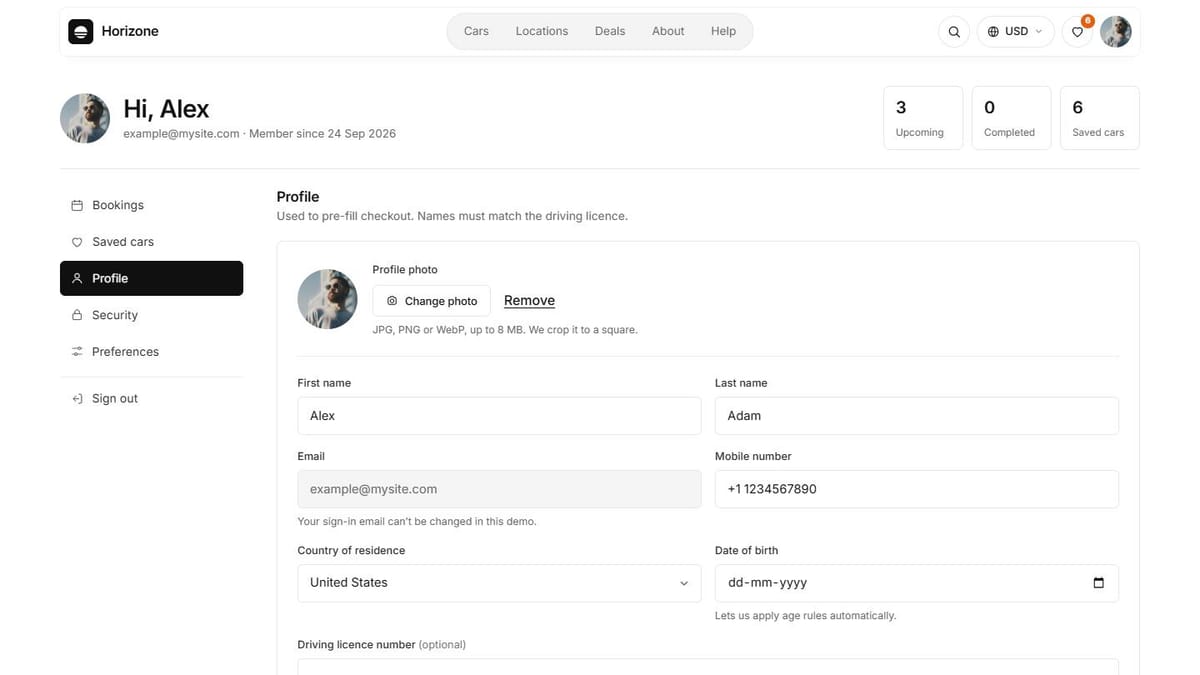Go to Saved cars in sidebar

click(151, 242)
